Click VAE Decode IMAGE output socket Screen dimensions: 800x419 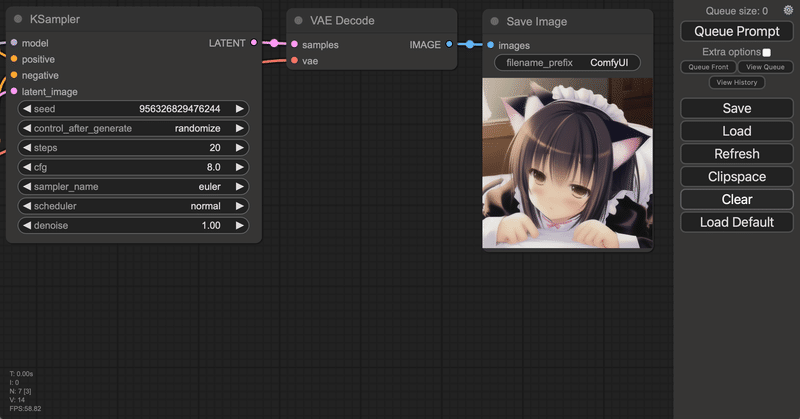point(449,44)
